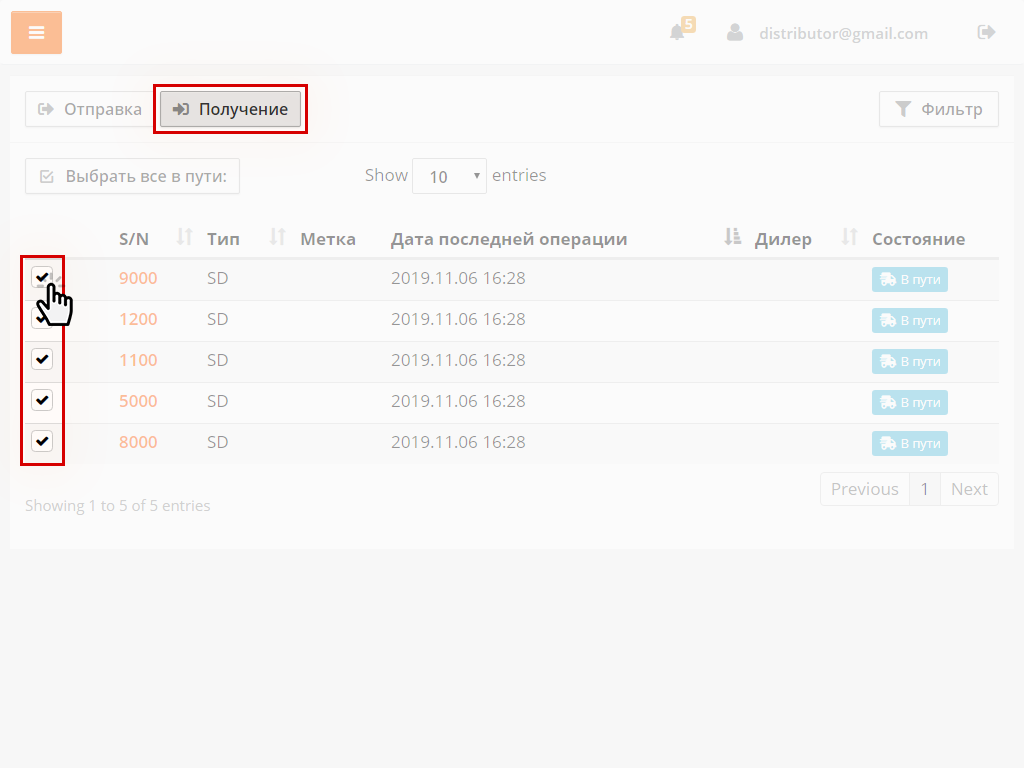Click the В пути status badge for 9000
Image resolution: width=1024 pixels, height=768 pixels.
point(909,279)
